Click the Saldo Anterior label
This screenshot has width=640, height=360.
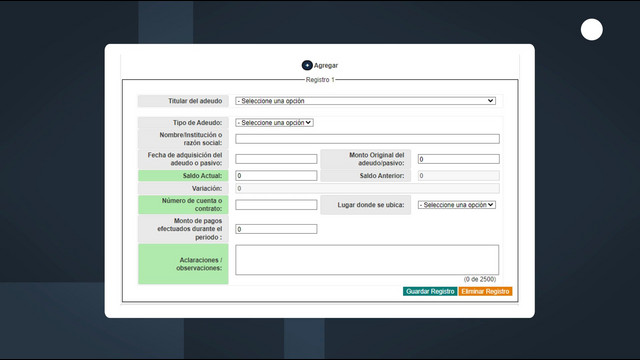(366, 176)
